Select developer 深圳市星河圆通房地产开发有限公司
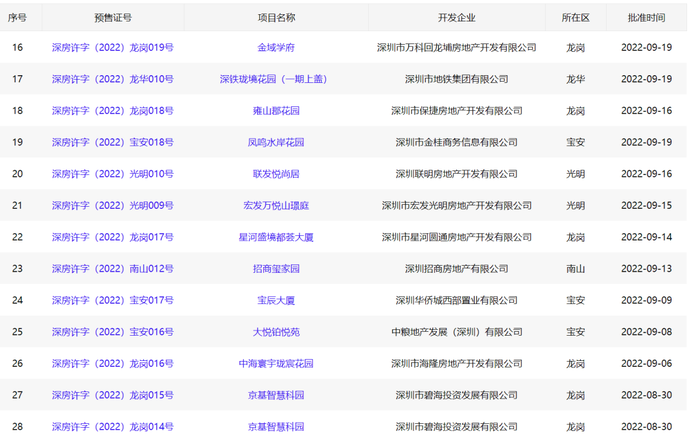700x442 pixels. pos(456,237)
